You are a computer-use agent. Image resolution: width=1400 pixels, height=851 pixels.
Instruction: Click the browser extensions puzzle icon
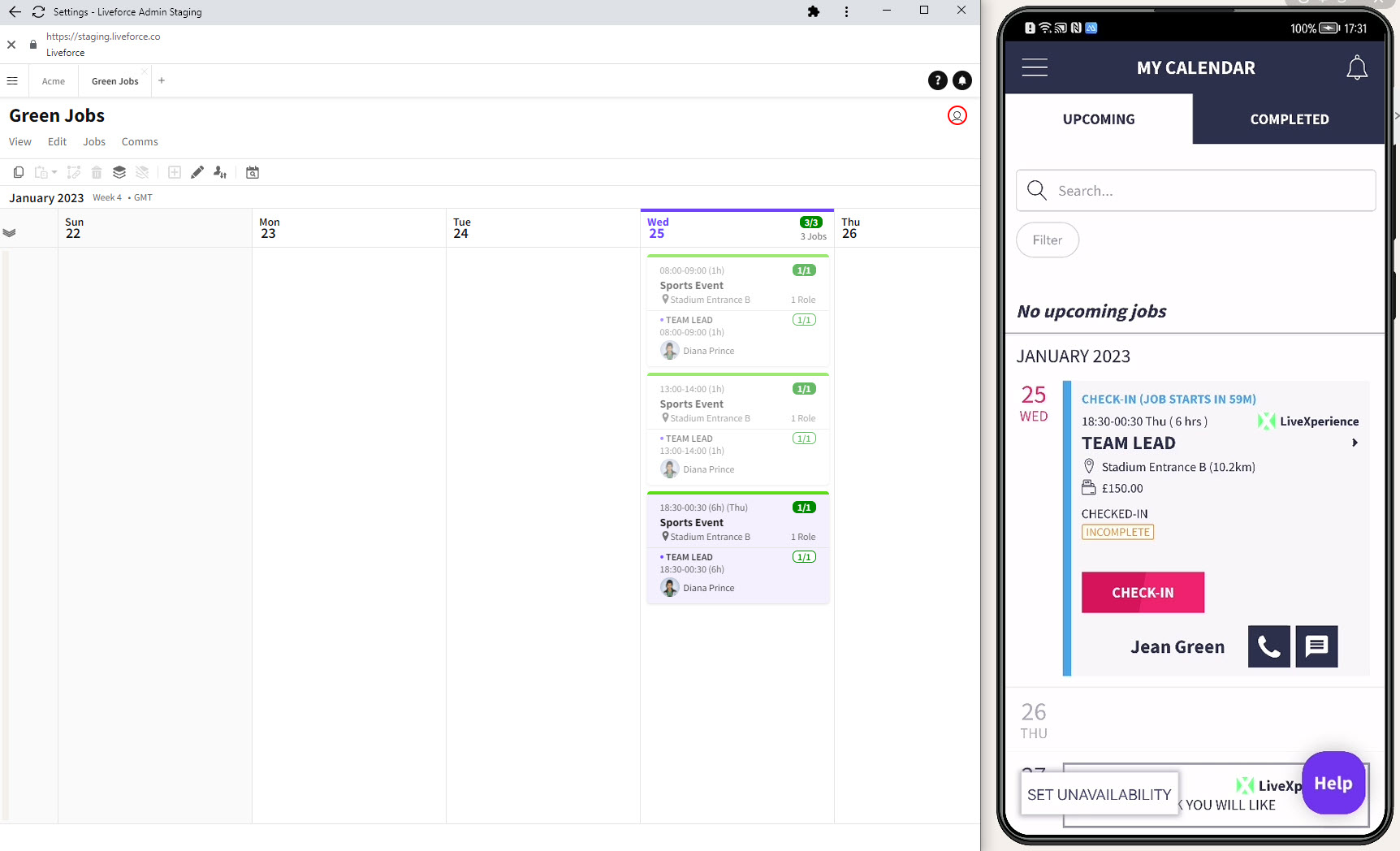(814, 11)
